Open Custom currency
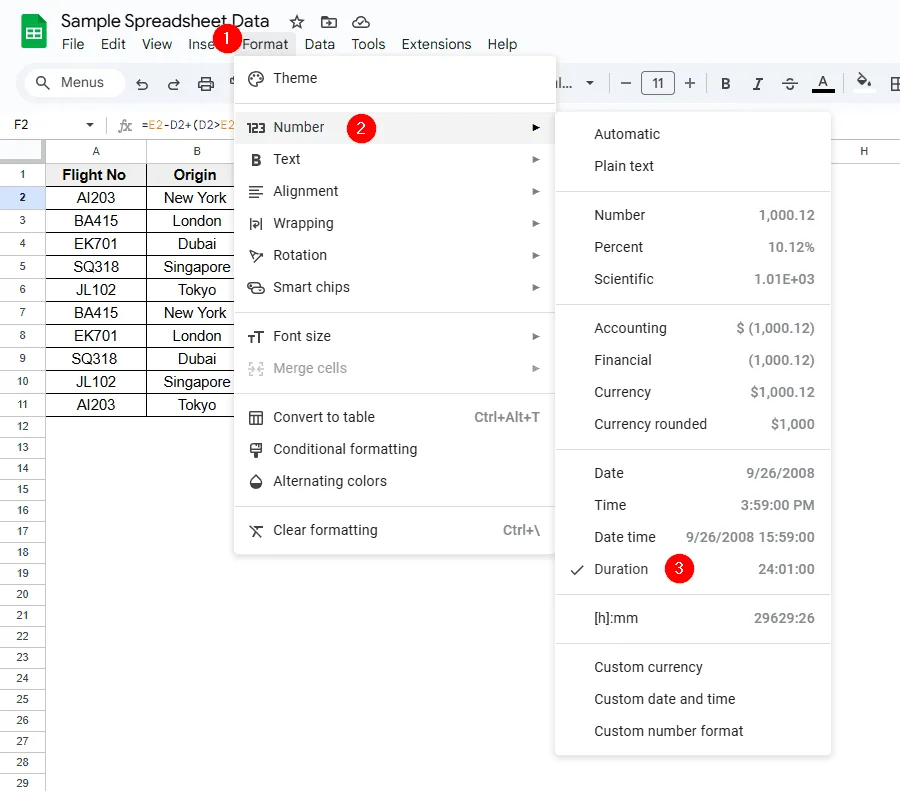The width and height of the screenshot is (900, 791). (693, 668)
